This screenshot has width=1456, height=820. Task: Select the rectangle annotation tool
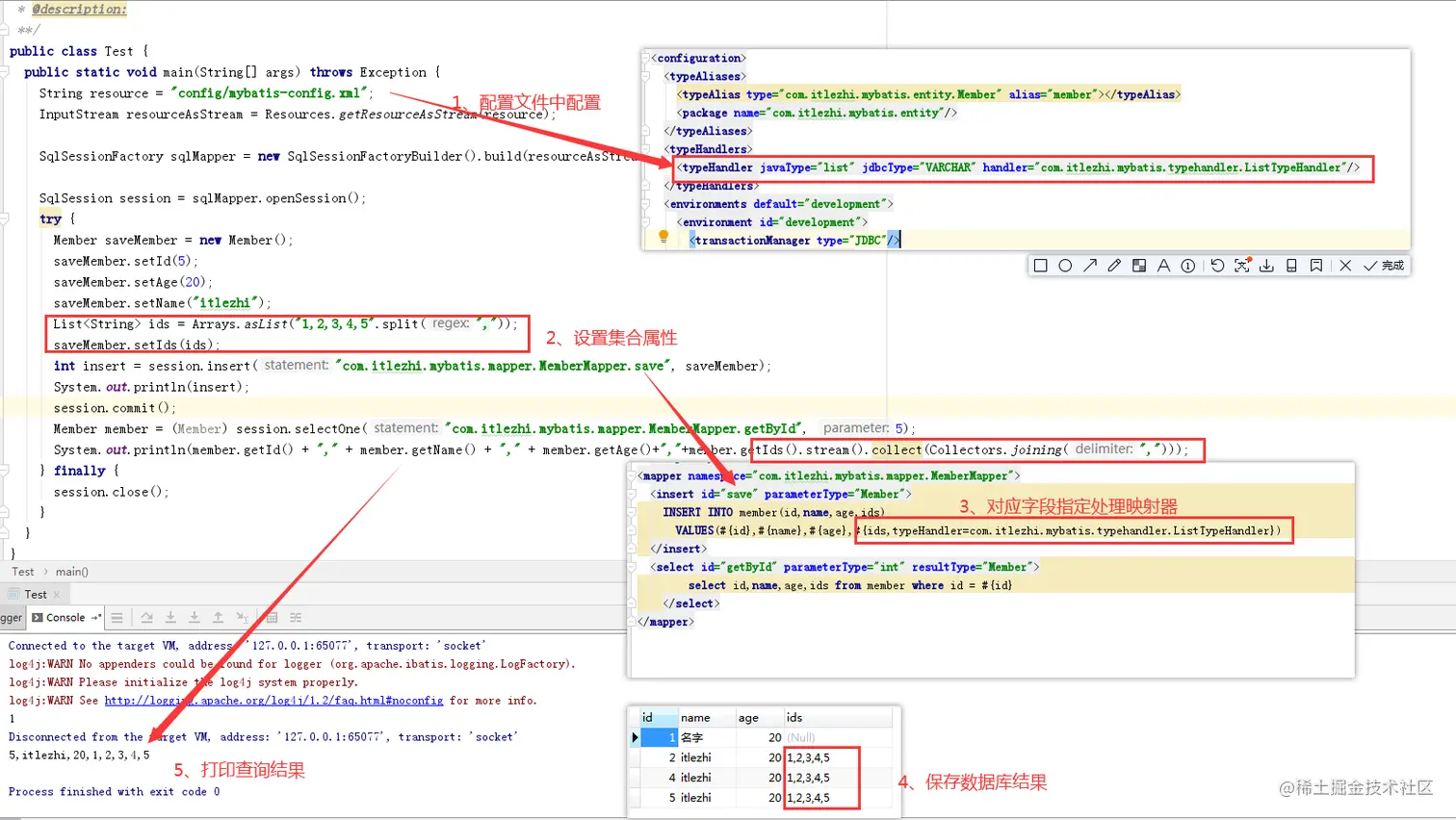pyautogui.click(x=1040, y=266)
